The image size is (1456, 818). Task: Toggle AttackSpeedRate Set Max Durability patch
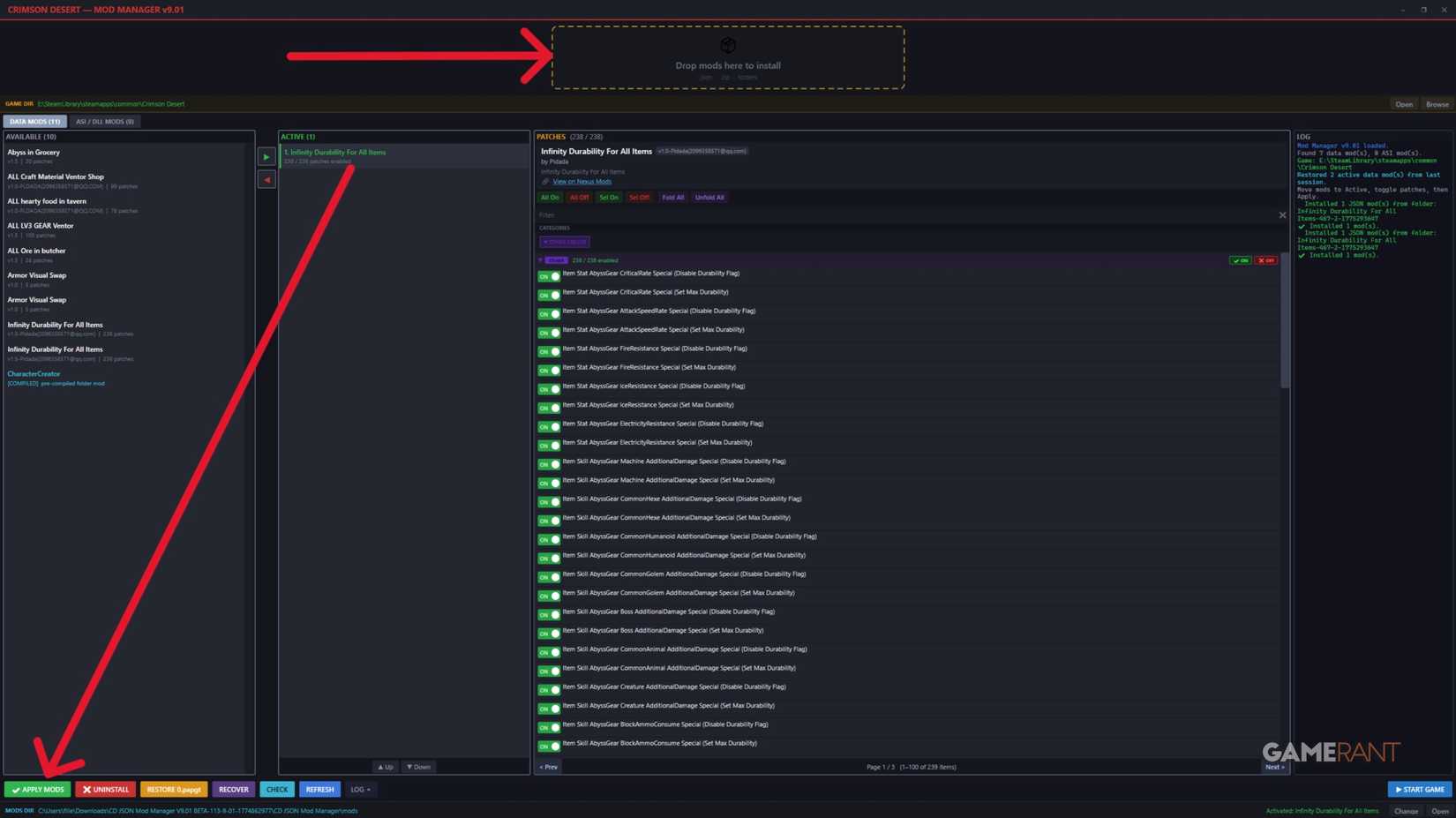pos(549,333)
